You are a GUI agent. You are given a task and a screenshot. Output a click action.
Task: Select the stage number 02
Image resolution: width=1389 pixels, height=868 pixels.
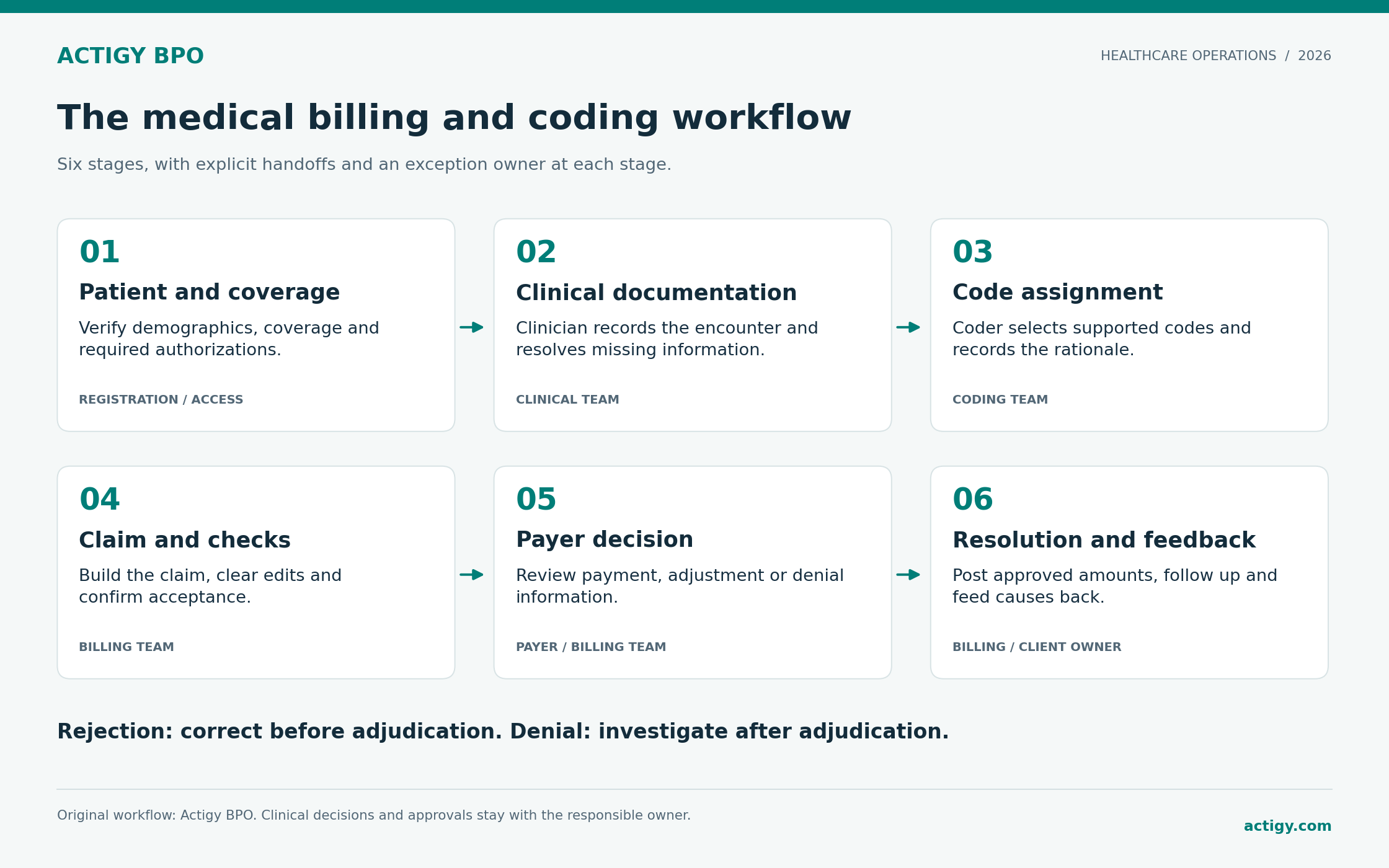coord(536,252)
